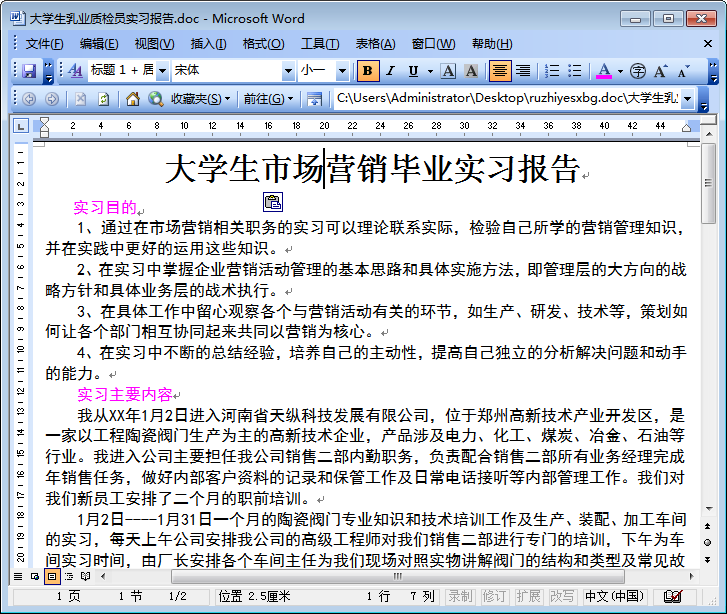
Task: Open the font size dropdown 小一
Action: (x=342, y=71)
